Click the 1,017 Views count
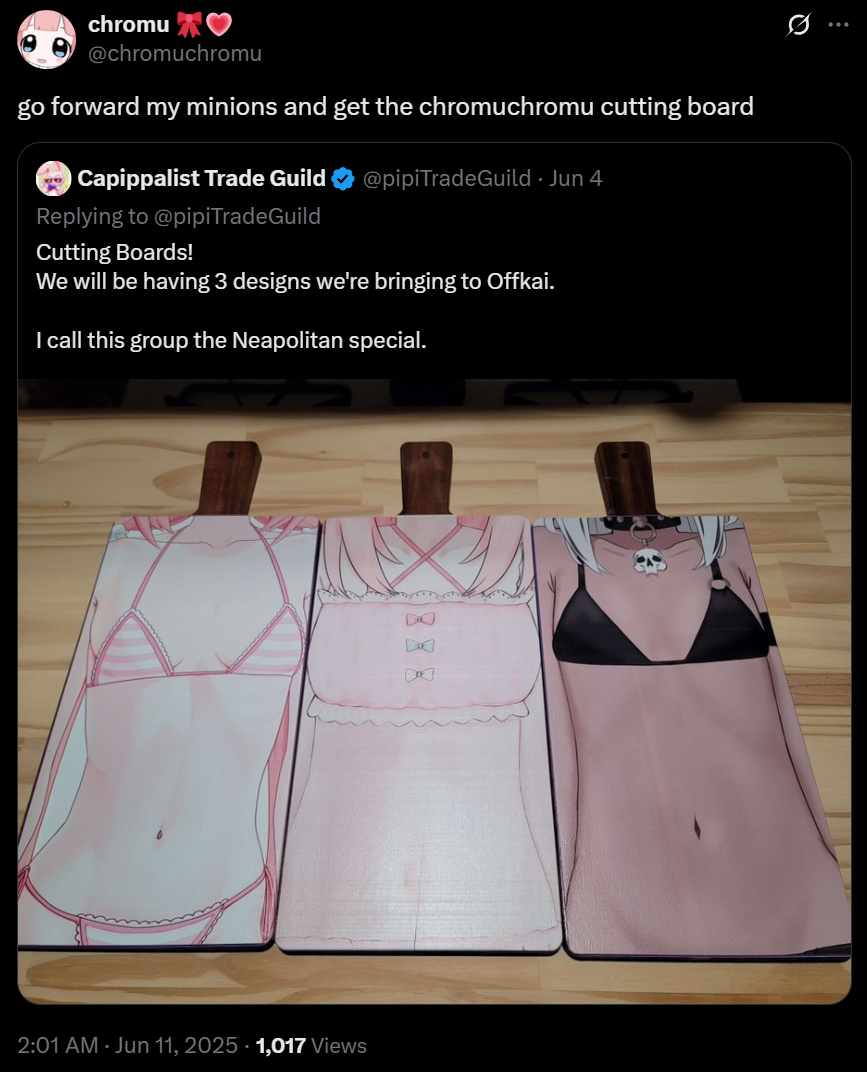This screenshot has width=867, height=1072. coord(311,1045)
